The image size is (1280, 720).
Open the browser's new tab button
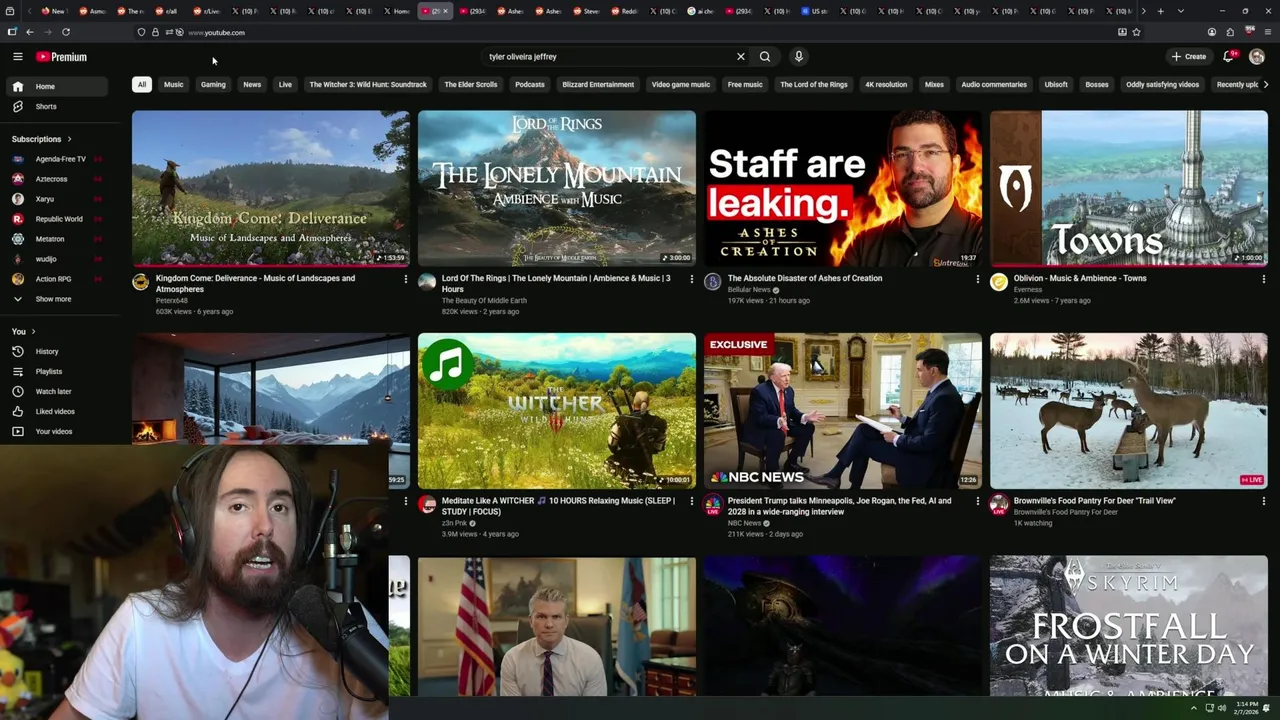[x=1160, y=11]
